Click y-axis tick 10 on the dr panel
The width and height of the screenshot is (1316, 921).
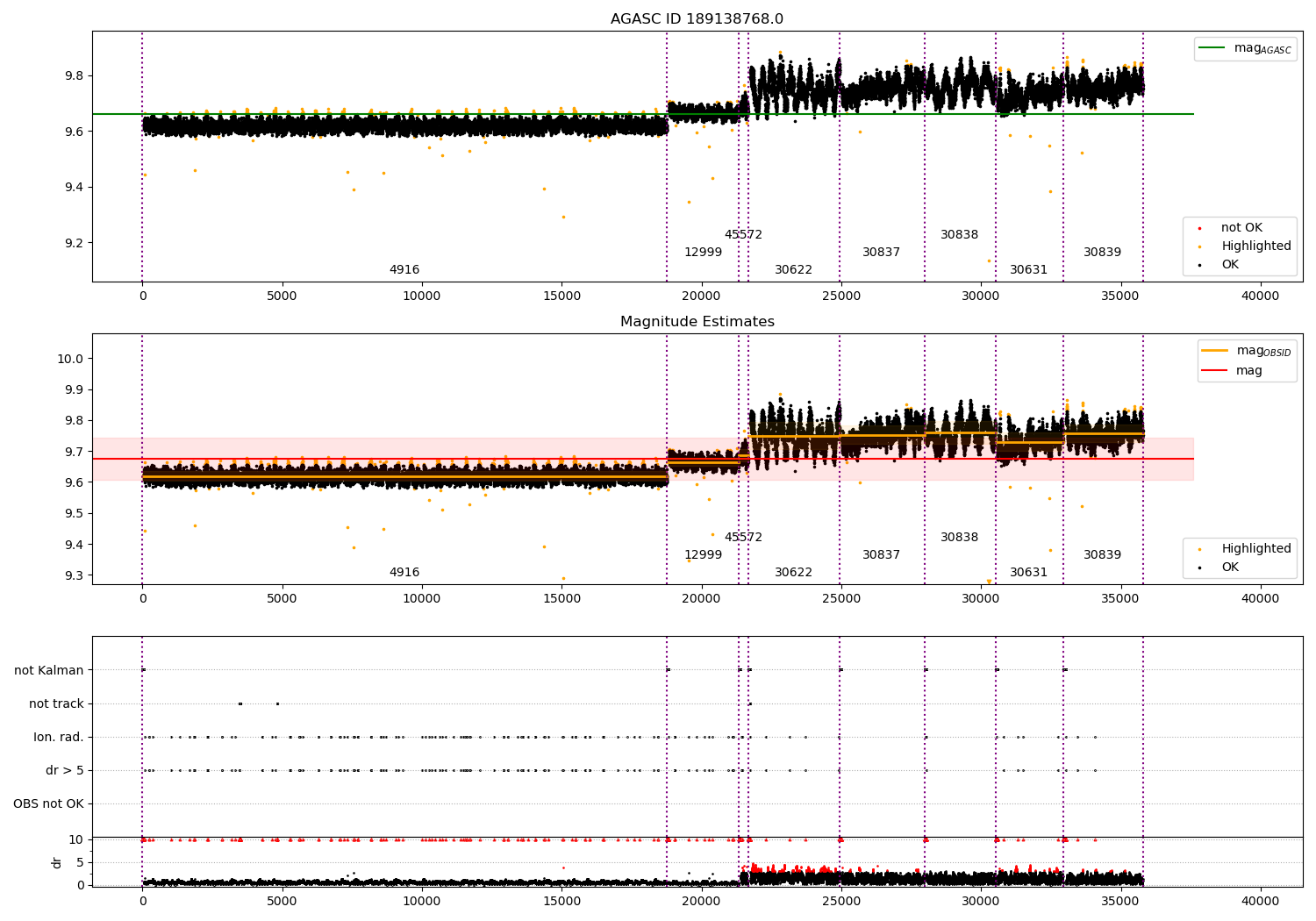coord(76,840)
